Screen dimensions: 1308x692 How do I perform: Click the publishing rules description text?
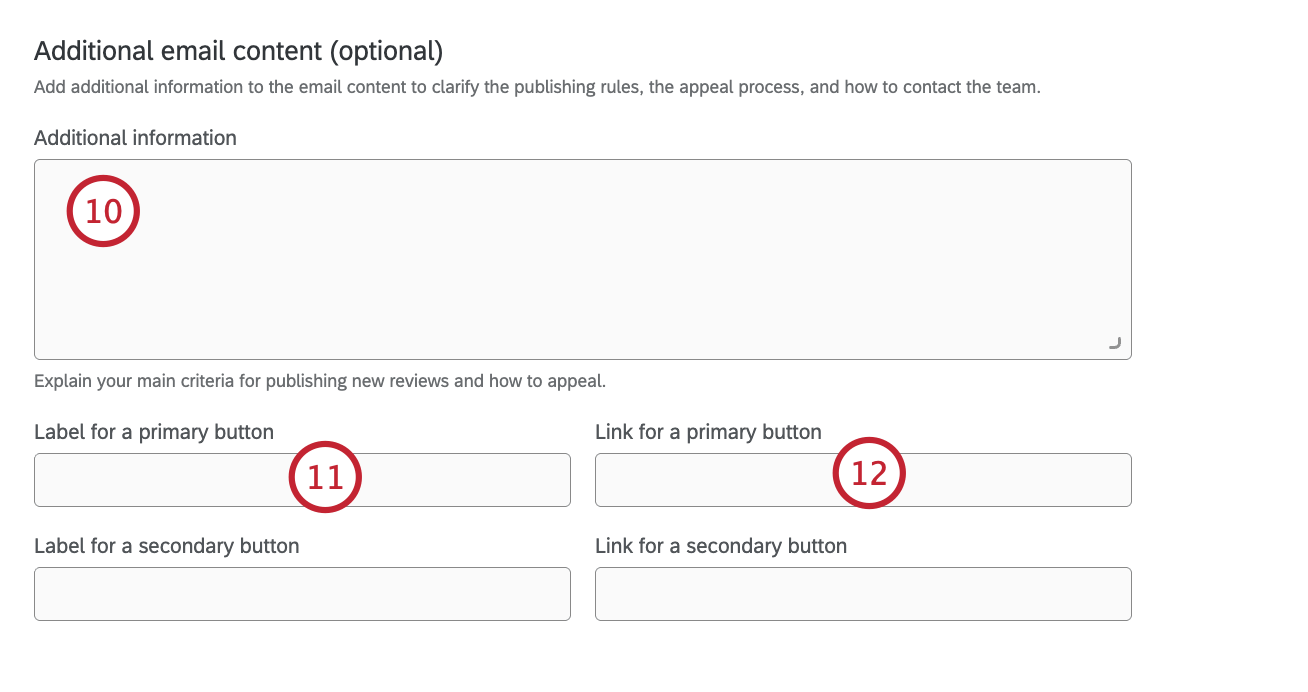click(537, 87)
